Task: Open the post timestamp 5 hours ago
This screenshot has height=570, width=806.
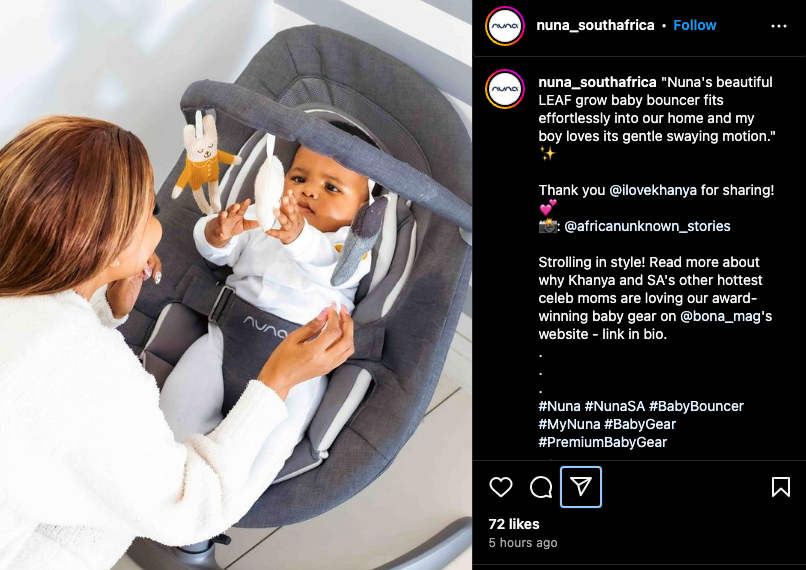Action: point(523,543)
